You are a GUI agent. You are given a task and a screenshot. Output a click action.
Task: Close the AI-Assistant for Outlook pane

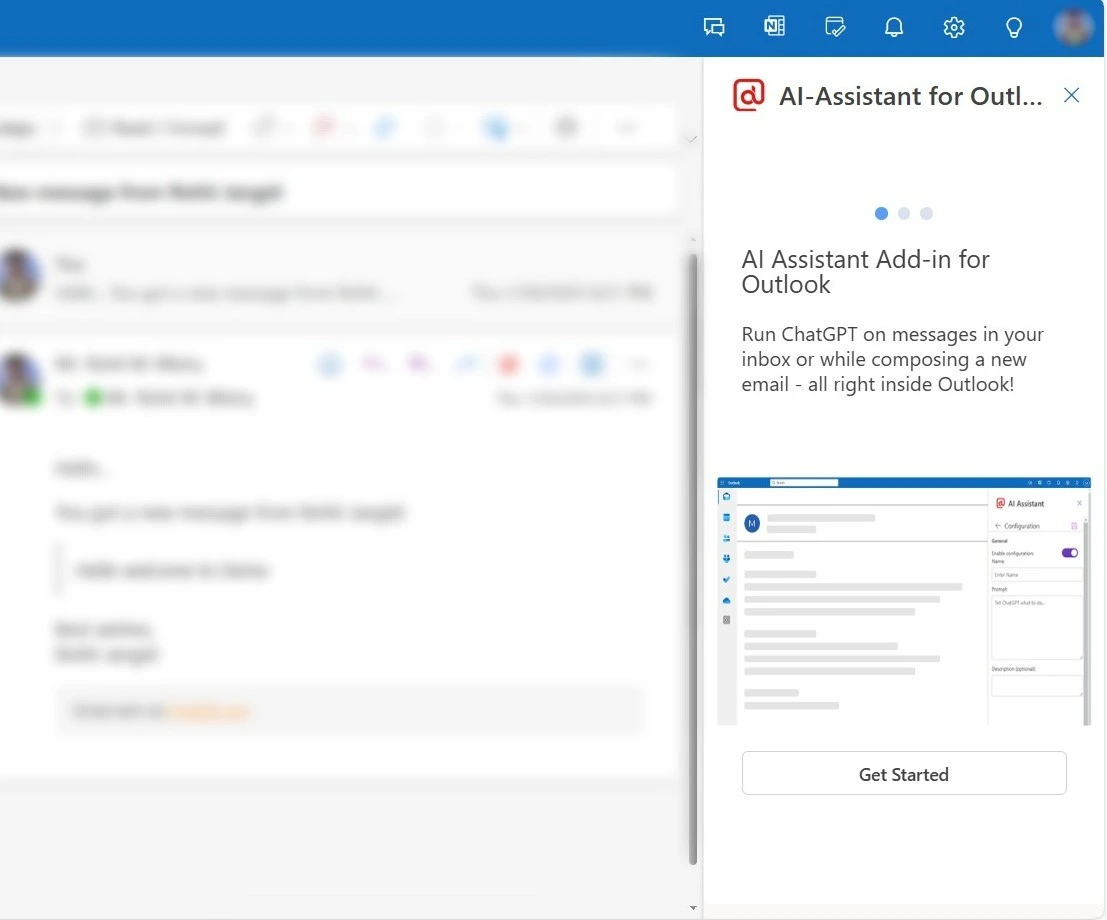tap(1071, 95)
